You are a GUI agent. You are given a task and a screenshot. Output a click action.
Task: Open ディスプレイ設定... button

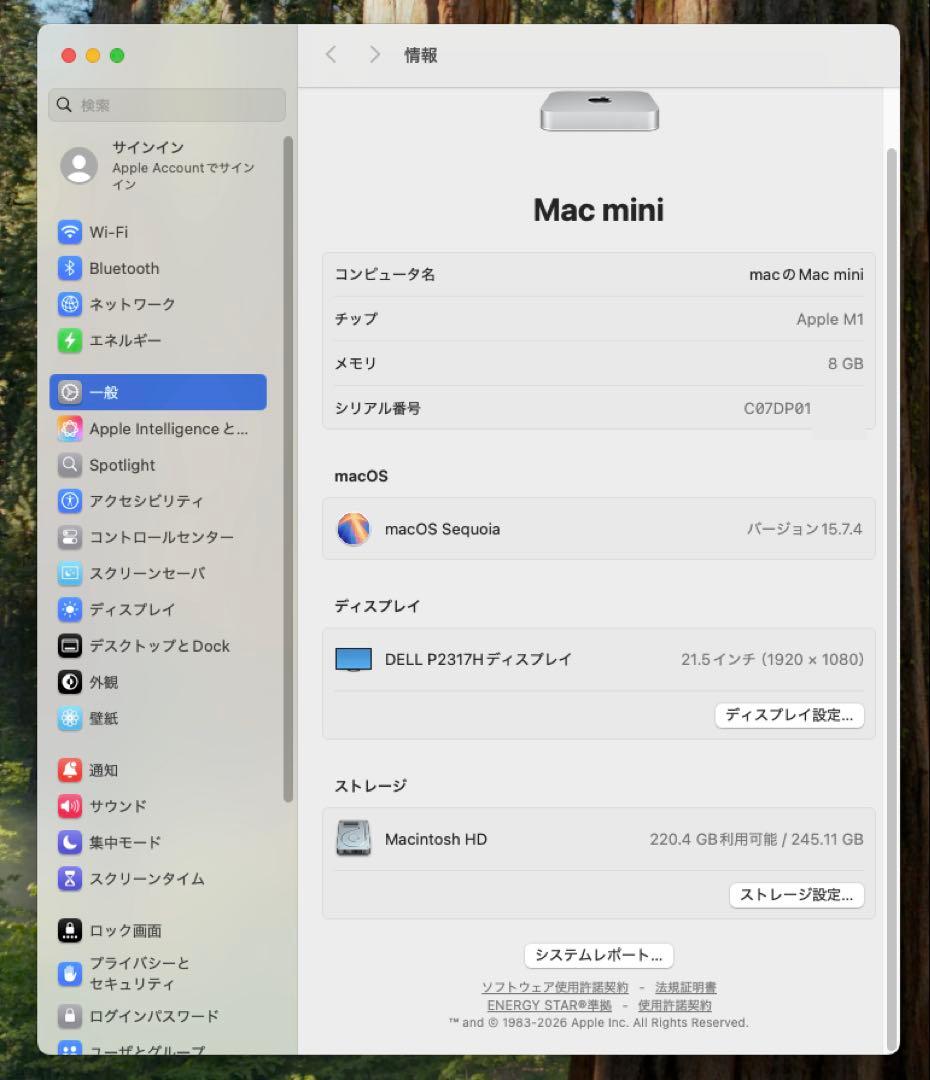(789, 715)
